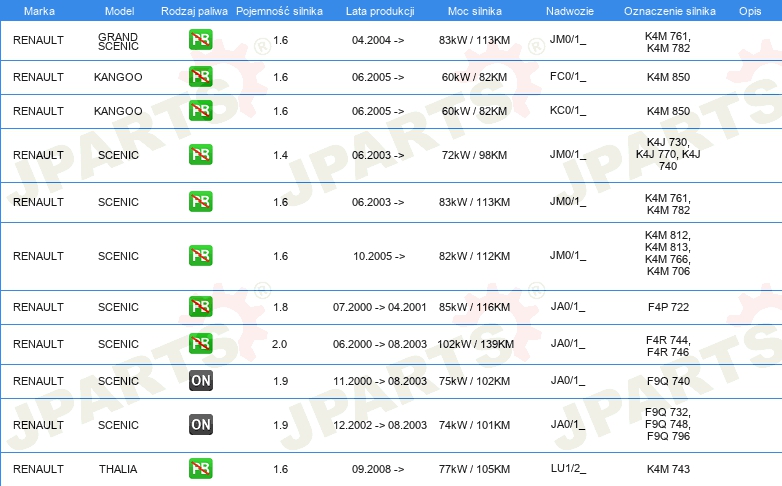Click the F4R 744, F4R 746 engine cell
Image resolution: width=782 pixels, height=486 pixels.
[668, 346]
